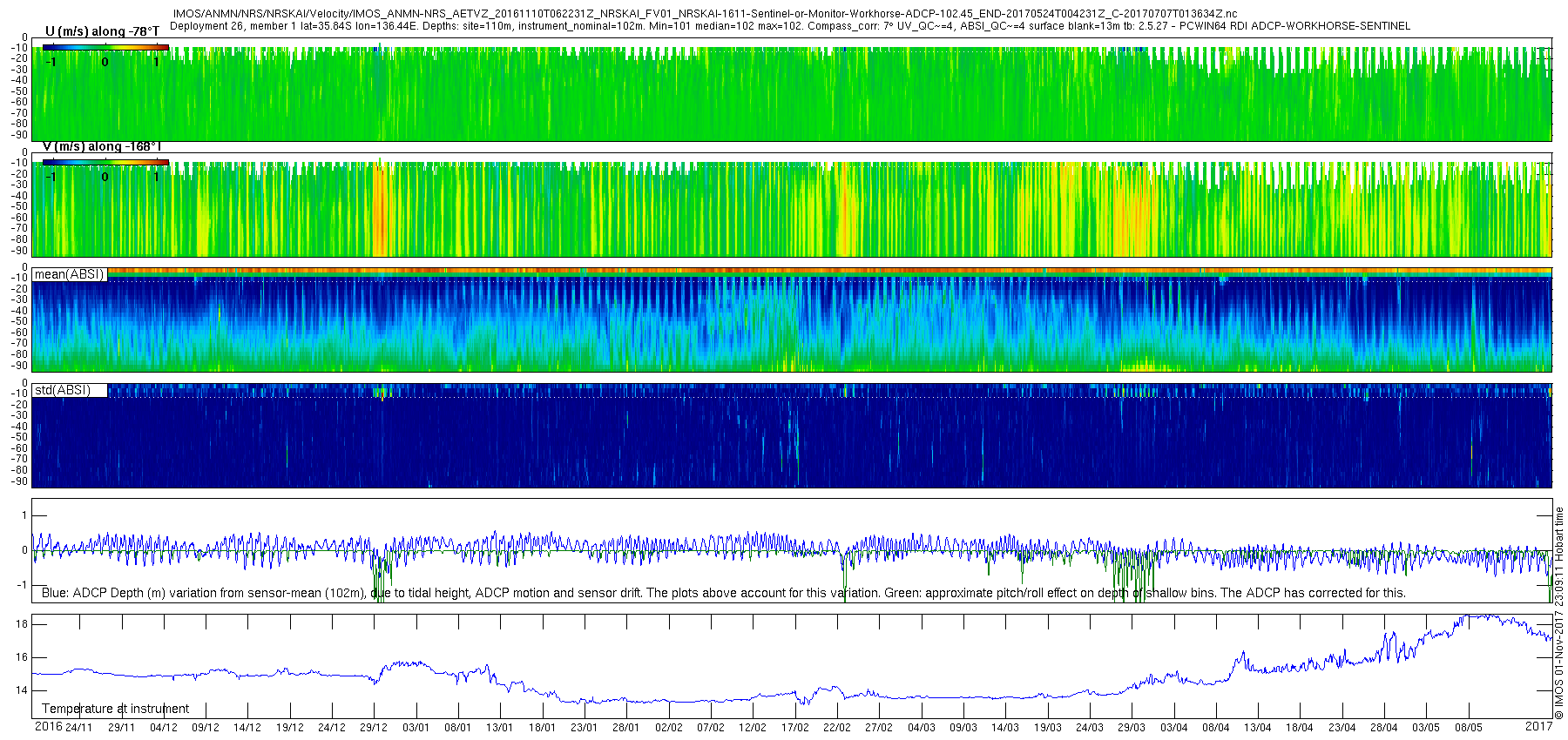
Task: Select the 08/05 date on time axis
Action: (1468, 728)
